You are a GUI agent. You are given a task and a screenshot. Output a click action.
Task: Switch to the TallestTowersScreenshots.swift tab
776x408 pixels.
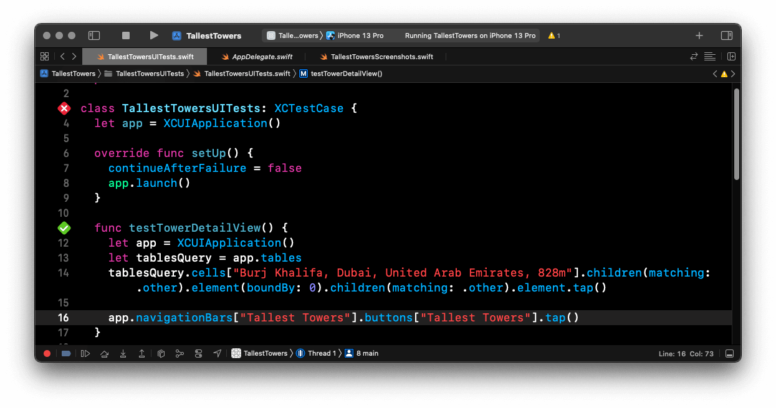pos(380,57)
